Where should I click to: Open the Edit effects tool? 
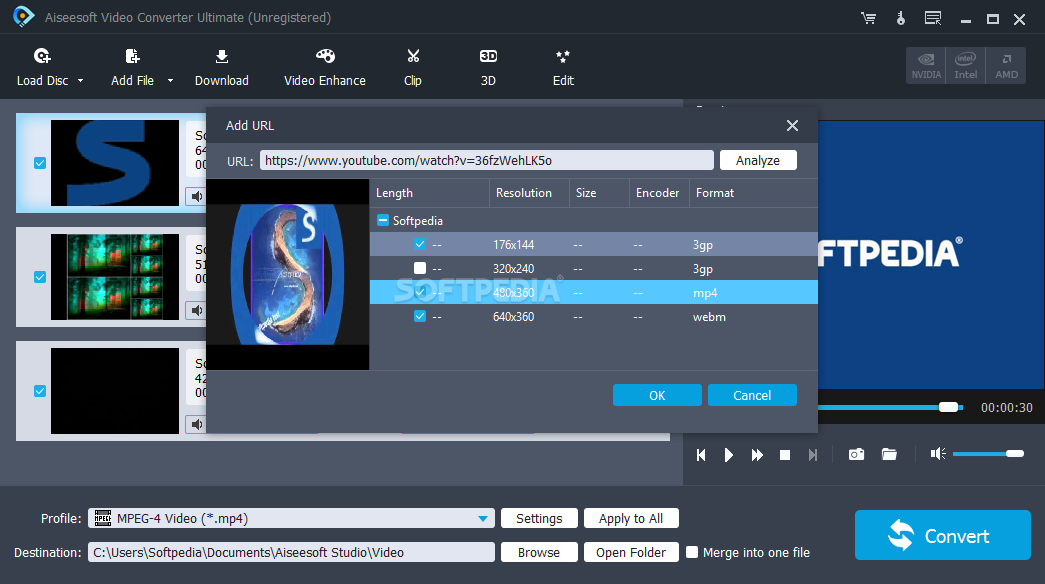pos(563,67)
